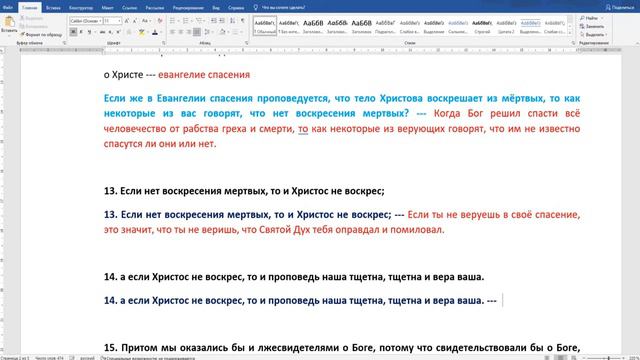Viewport: 640px width, 360px height.
Task: Open the Select (Выделить) menu
Action: click(593, 35)
